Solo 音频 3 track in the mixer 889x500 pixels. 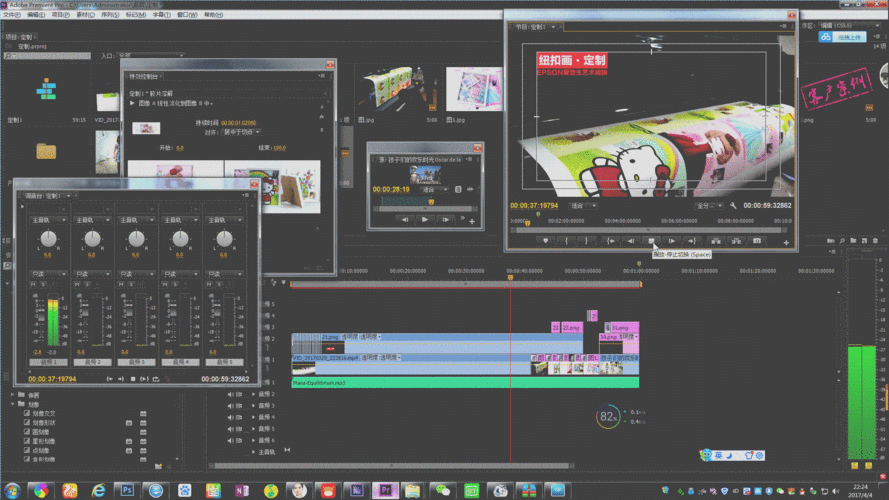tap(131, 284)
